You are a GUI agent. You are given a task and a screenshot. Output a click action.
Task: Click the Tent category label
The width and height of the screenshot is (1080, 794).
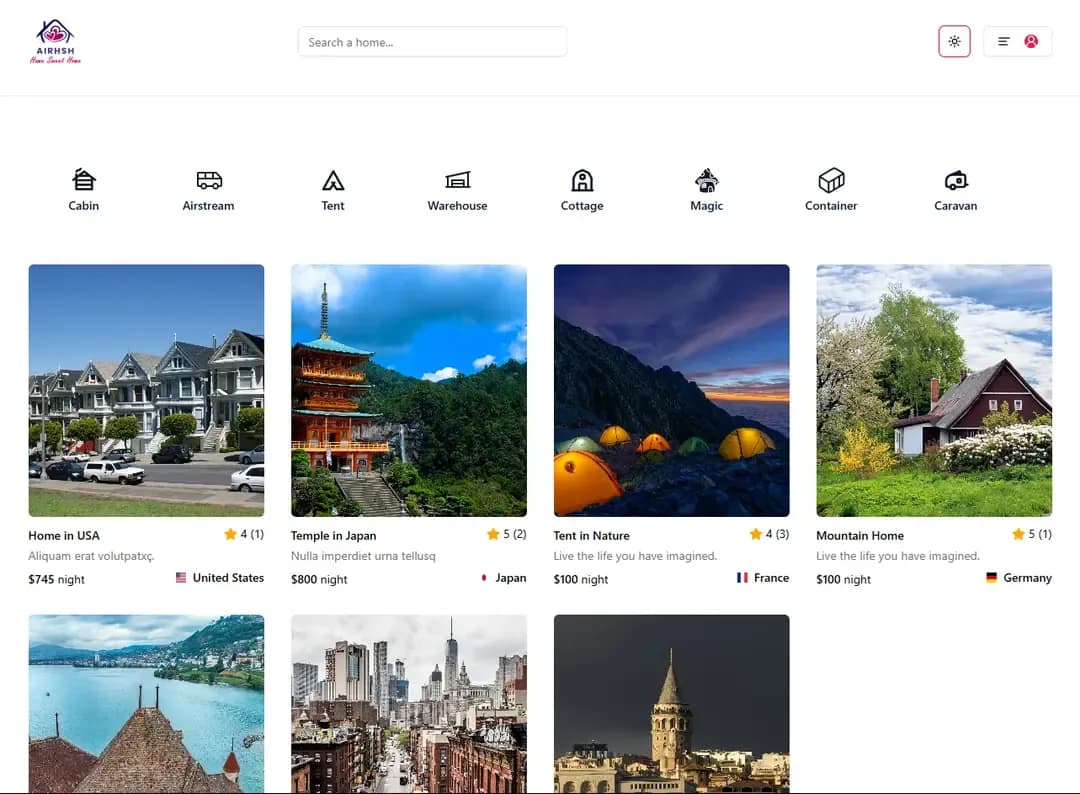pos(333,206)
